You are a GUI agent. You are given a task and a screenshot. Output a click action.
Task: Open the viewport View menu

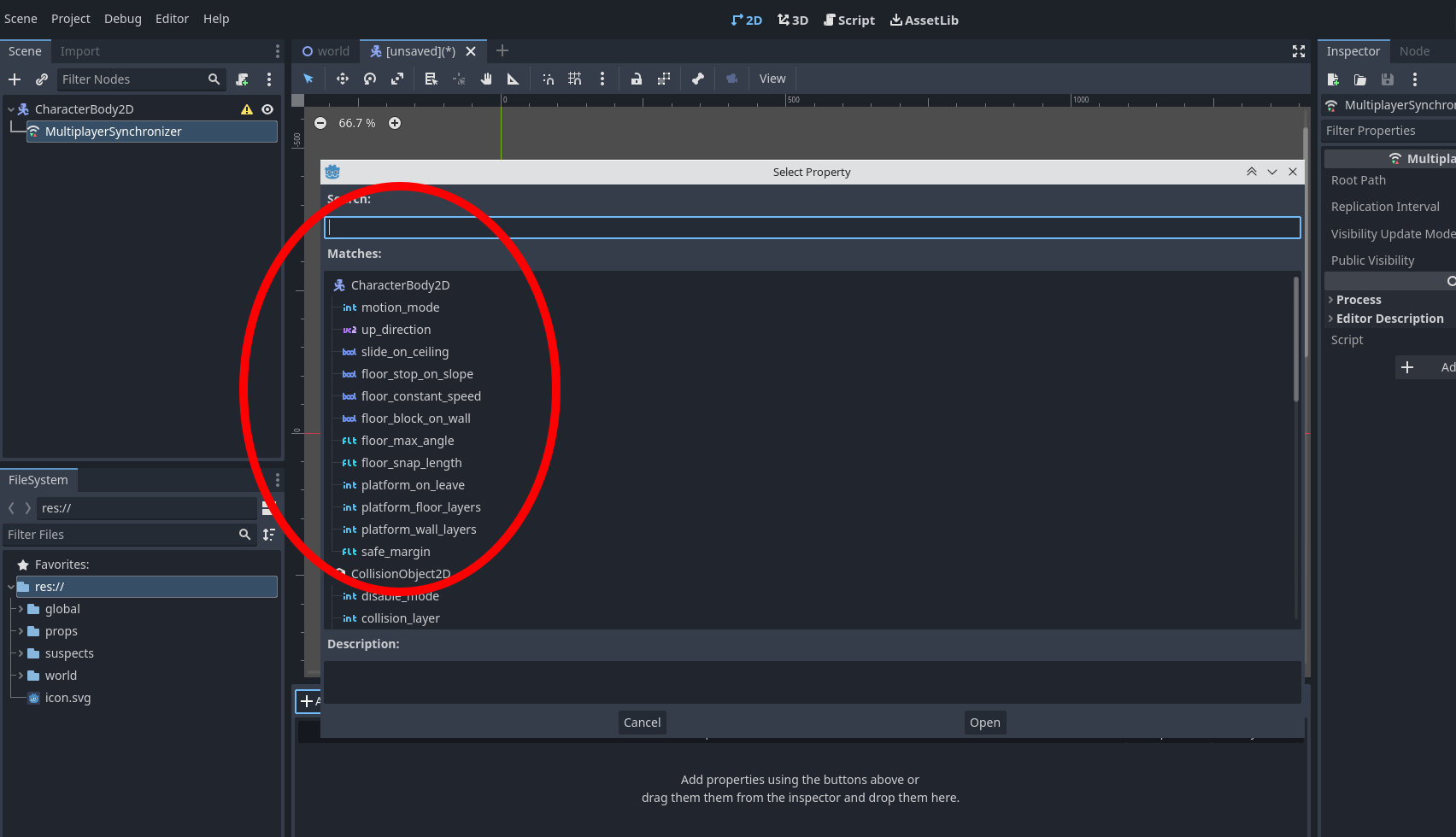[x=772, y=79]
